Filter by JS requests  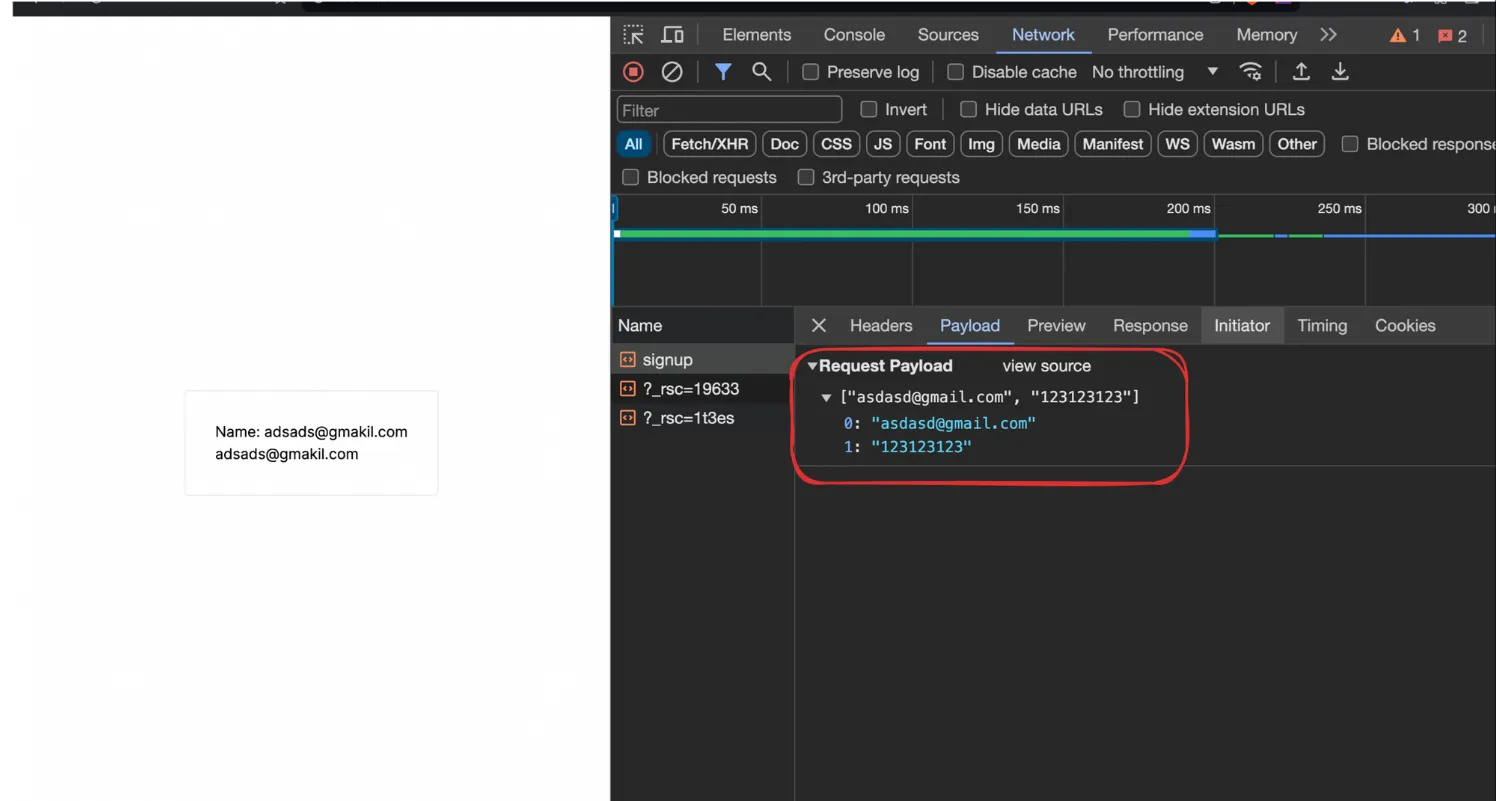[883, 144]
